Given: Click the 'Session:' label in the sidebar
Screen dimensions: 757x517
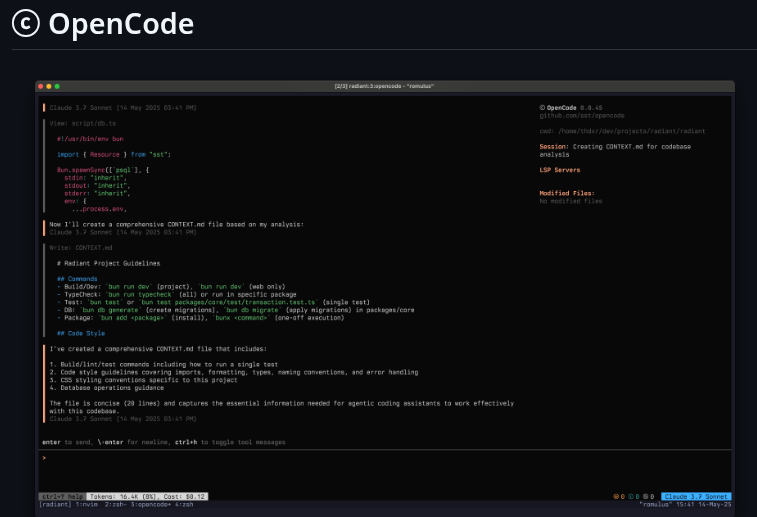Looking at the screenshot, I should [x=554, y=146].
